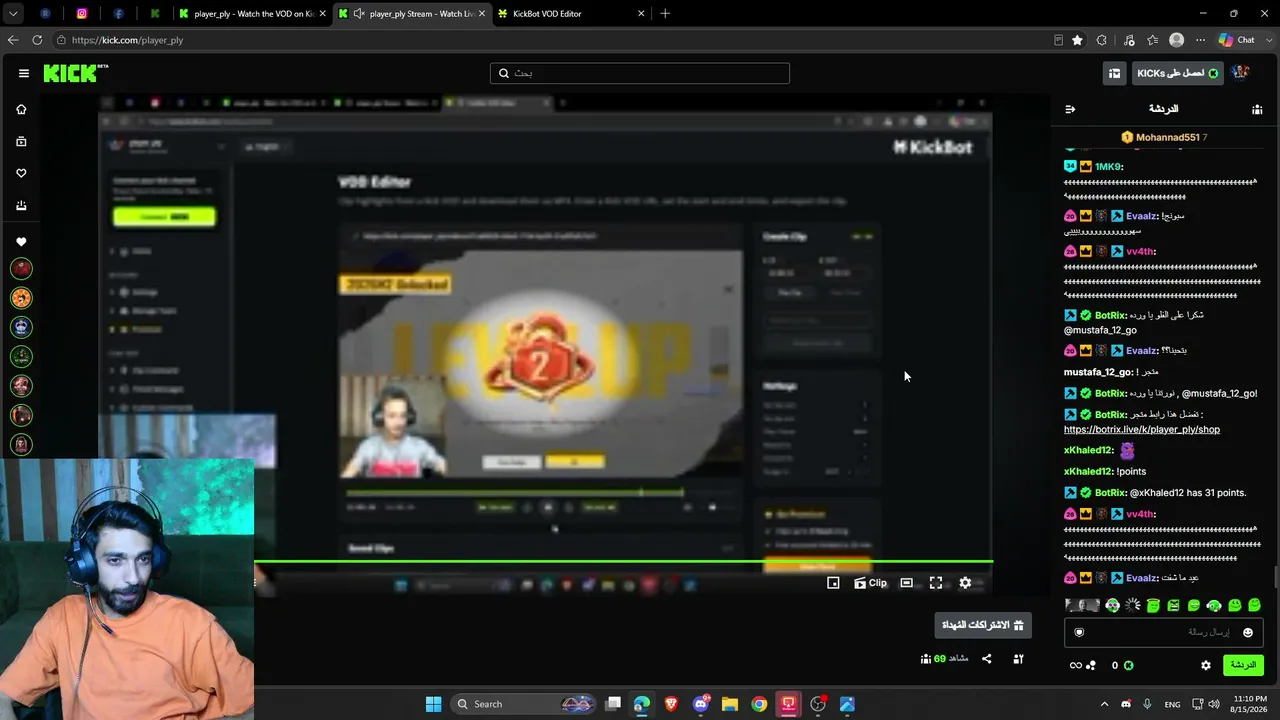This screenshot has width=1280, height=720.
Task: Open the ENG language switcher
Action: pyautogui.click(x=1172, y=704)
